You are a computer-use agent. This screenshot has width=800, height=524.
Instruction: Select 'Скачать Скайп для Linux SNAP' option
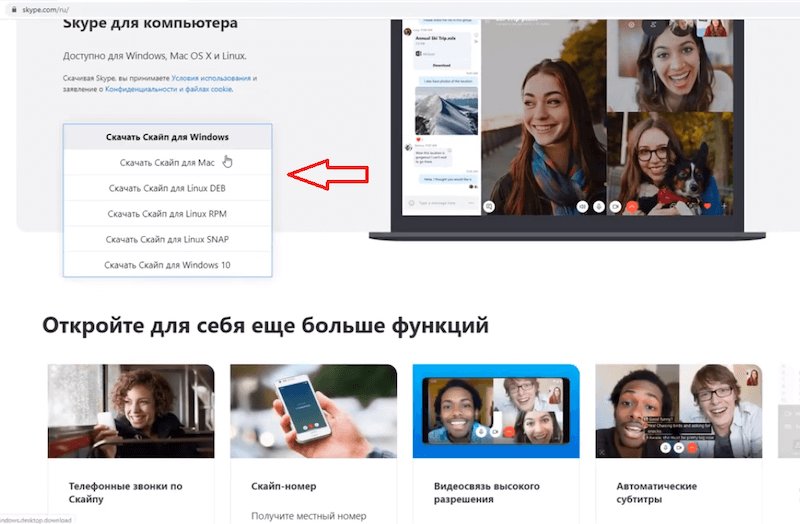167,239
